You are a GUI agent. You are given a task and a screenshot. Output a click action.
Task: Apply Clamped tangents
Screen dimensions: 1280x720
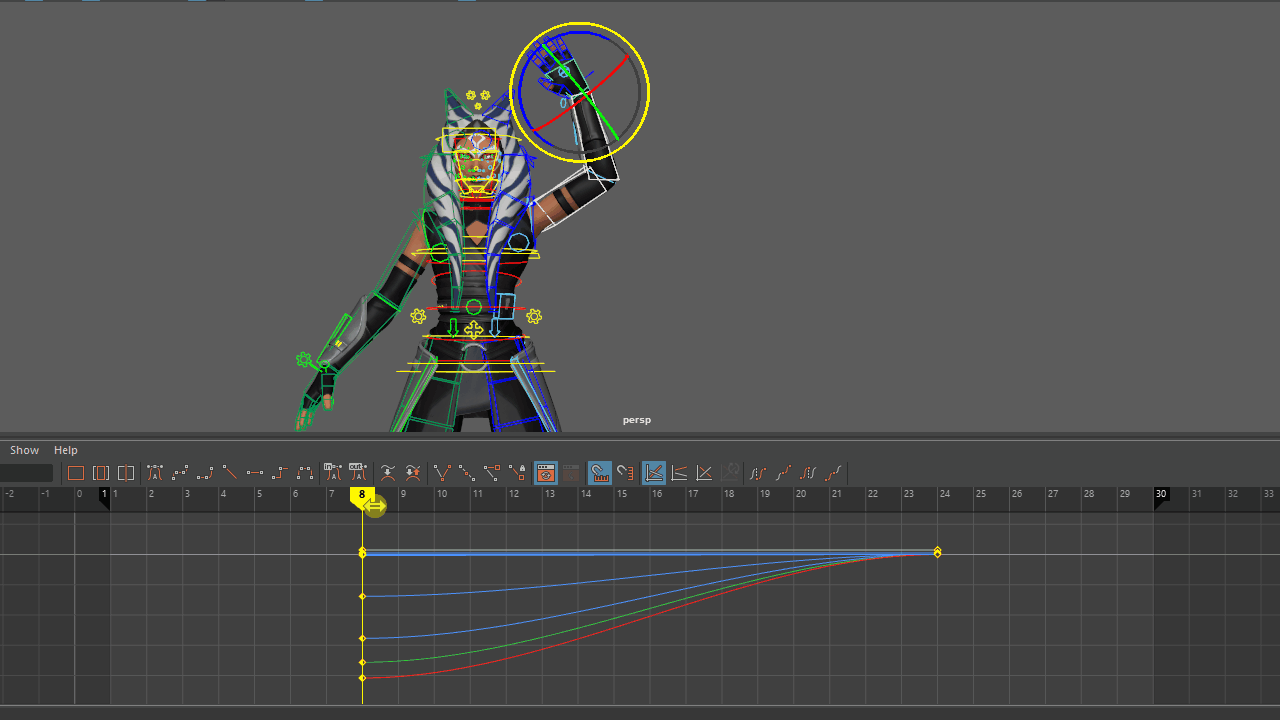(x=205, y=473)
